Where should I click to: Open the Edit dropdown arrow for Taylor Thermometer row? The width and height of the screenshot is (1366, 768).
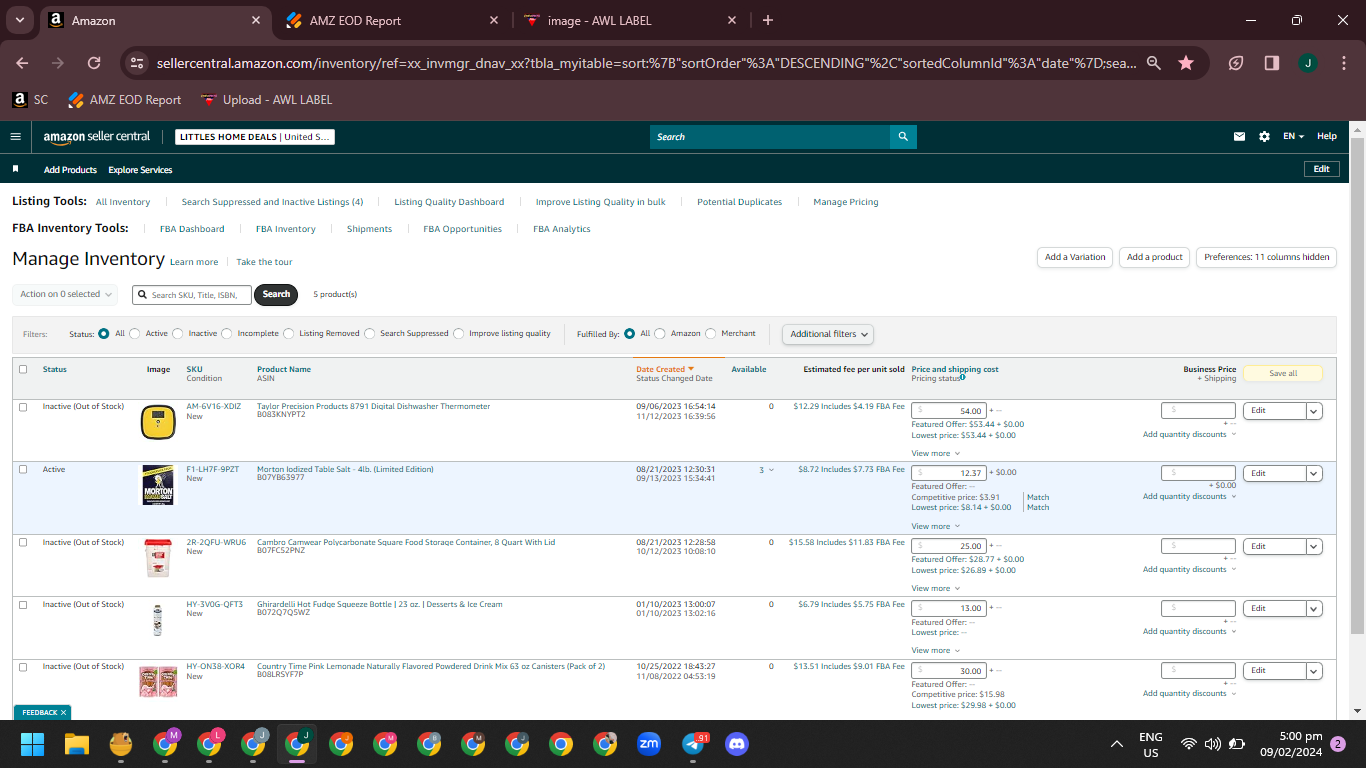(1314, 411)
